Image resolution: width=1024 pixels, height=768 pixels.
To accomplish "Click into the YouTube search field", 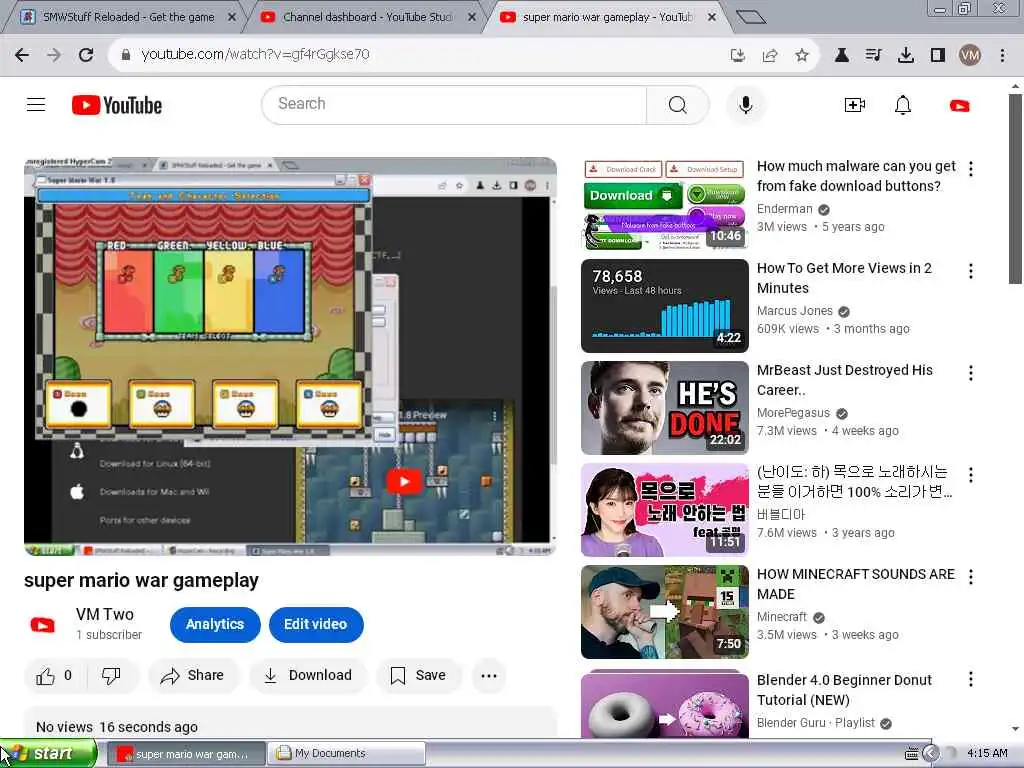I will pos(455,104).
